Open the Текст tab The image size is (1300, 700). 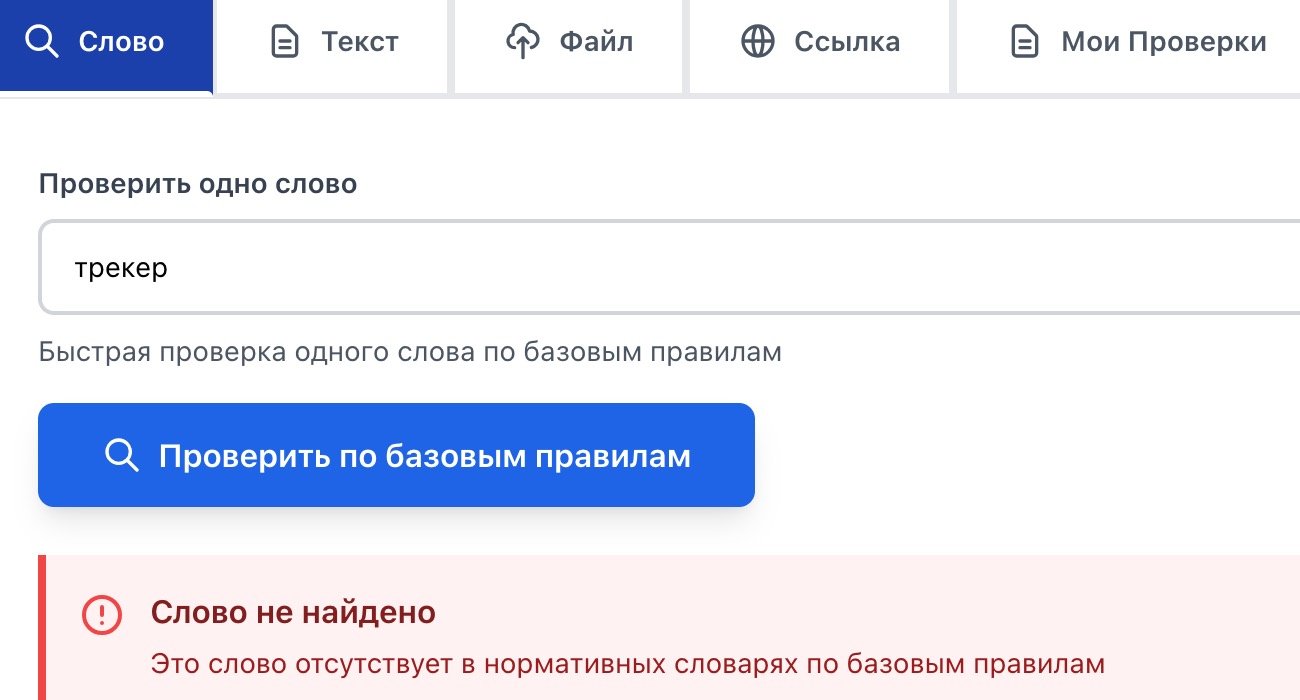pyautogui.click(x=360, y=42)
